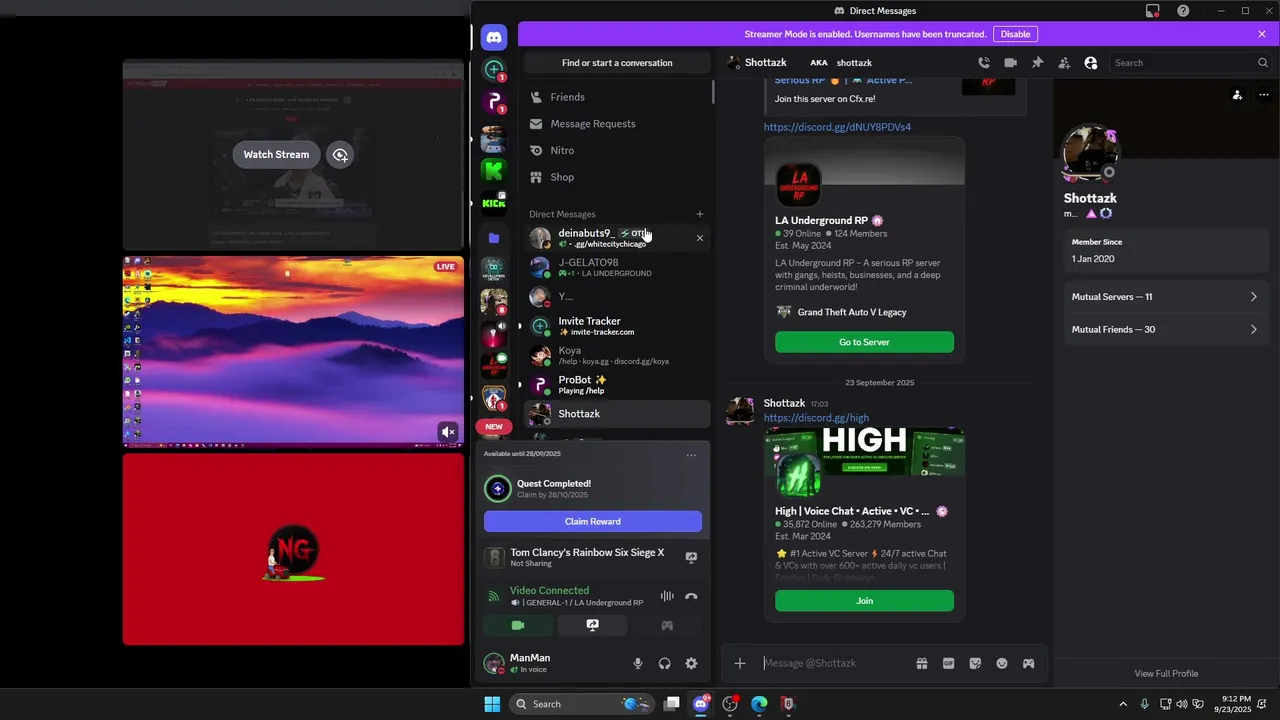Share Rainbow Six Siege X screen icon
This screenshot has height=720, width=1280.
[x=691, y=558]
